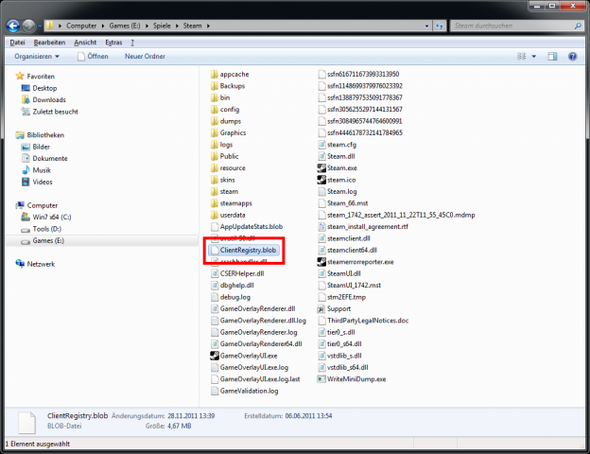This screenshot has width=590, height=454.
Task: Select the Bilder library
Action: [35, 147]
